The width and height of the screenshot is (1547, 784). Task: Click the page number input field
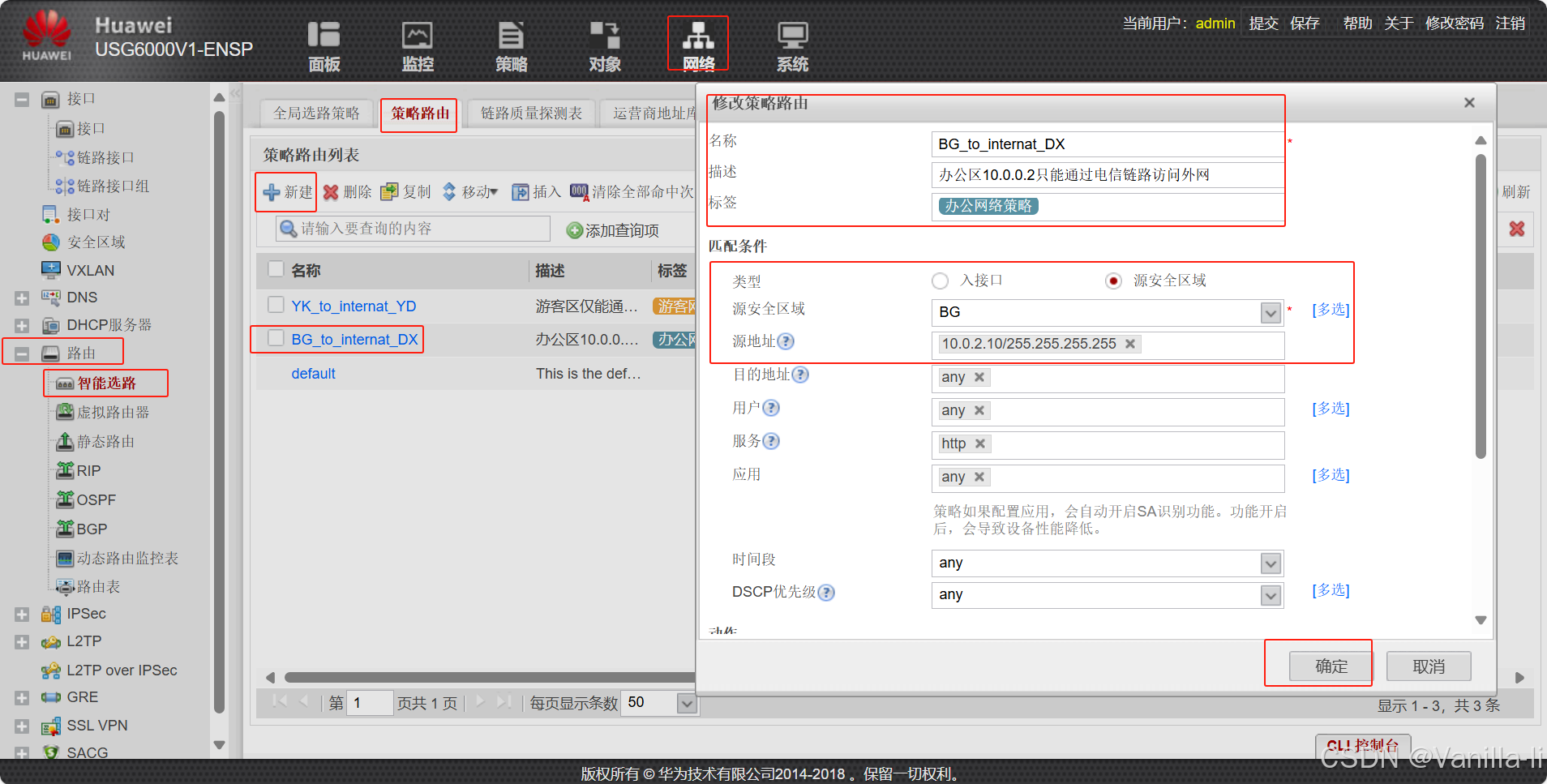pos(371,703)
